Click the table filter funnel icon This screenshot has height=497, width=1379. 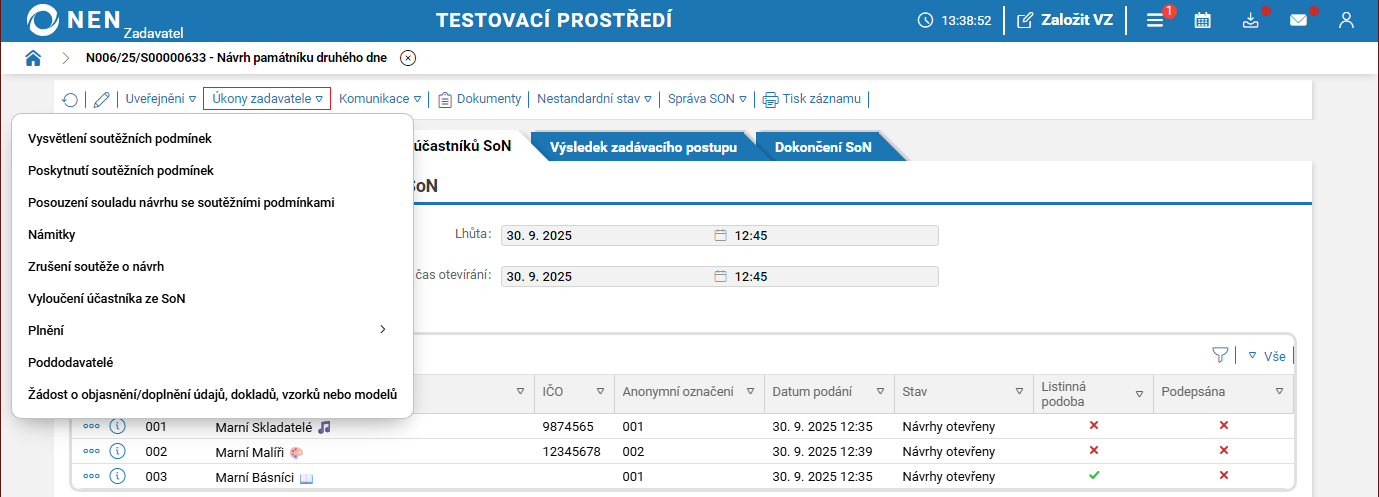[x=1220, y=355]
